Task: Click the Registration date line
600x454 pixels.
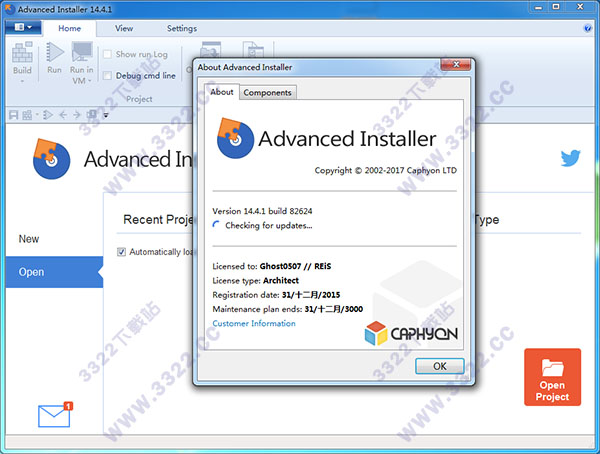Action: tap(276, 295)
